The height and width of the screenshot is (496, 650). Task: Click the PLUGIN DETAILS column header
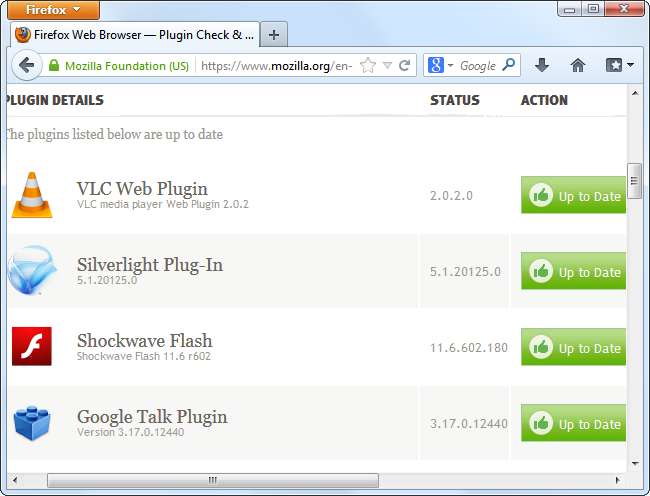point(55,100)
